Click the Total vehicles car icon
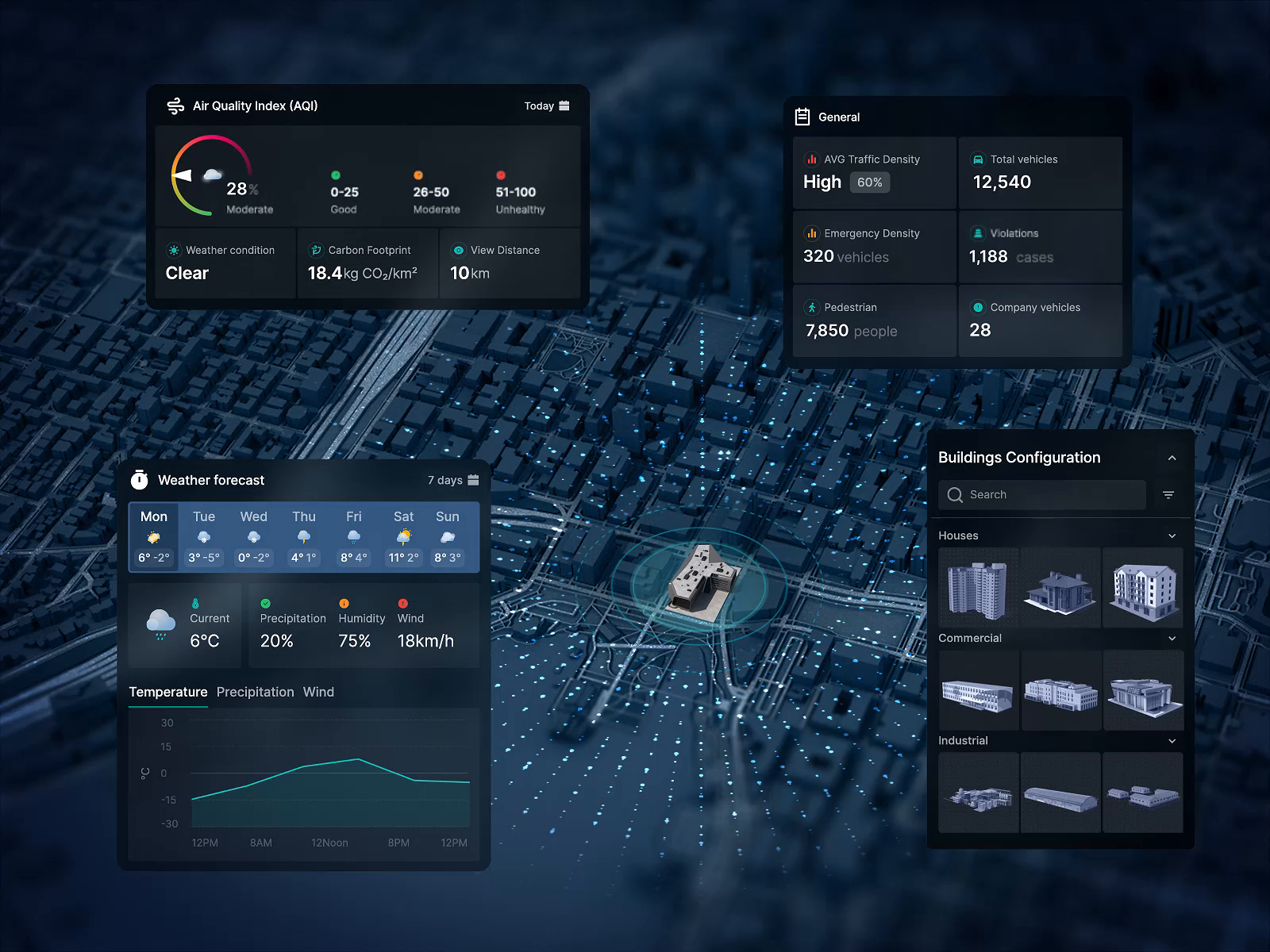This screenshot has height=952, width=1270. (x=978, y=159)
